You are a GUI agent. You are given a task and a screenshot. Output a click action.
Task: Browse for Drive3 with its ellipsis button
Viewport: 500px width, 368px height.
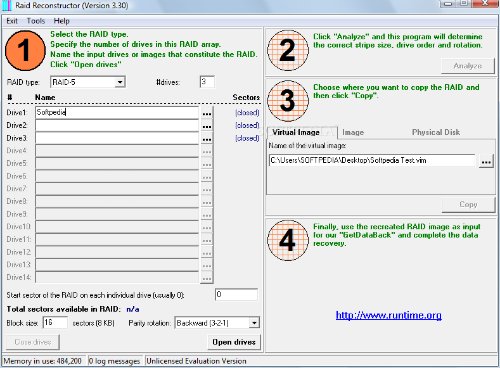[207, 139]
